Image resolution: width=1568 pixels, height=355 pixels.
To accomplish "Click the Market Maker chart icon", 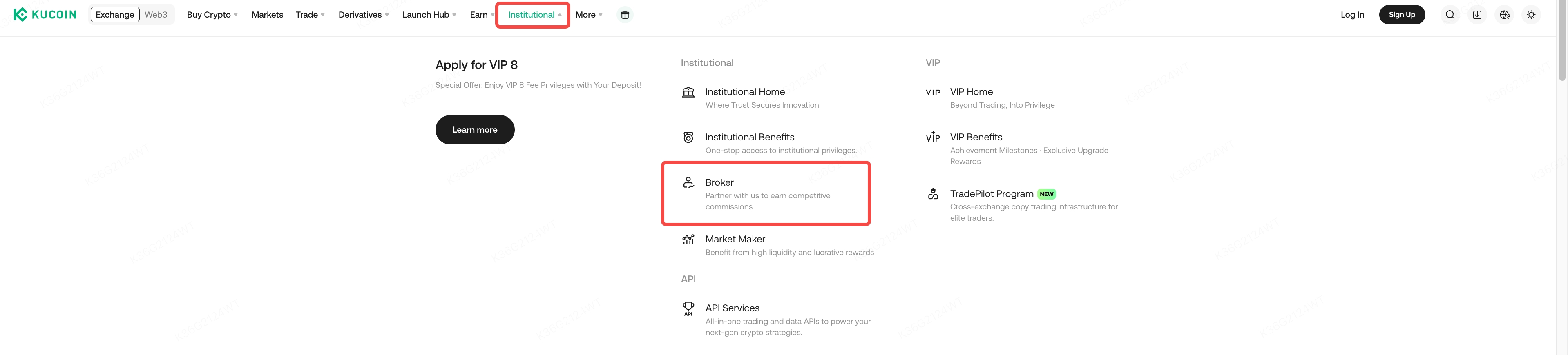I will click(x=688, y=240).
